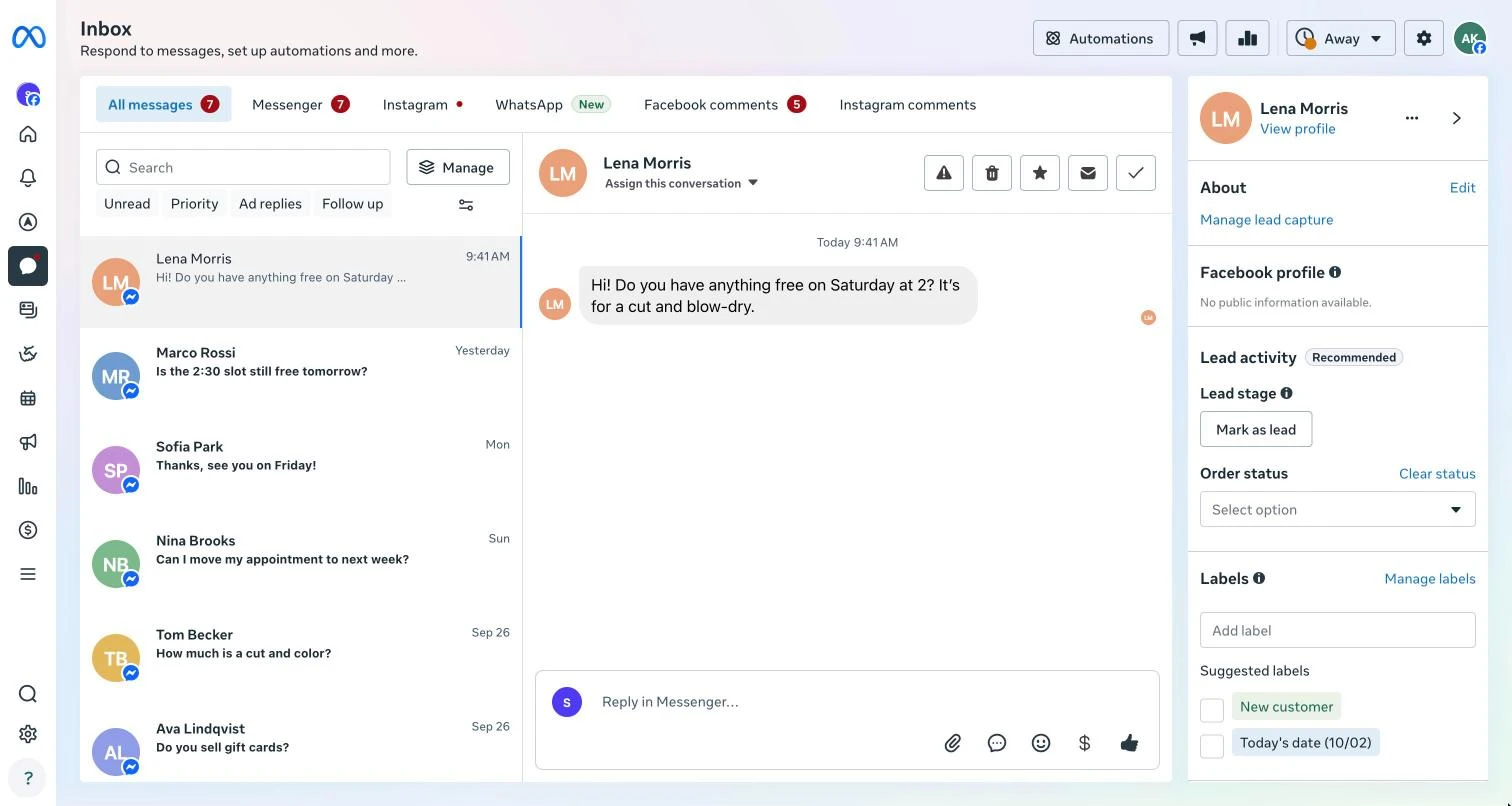Image resolution: width=1512 pixels, height=806 pixels.
Task: Open the View profile link
Action: pos(1297,129)
